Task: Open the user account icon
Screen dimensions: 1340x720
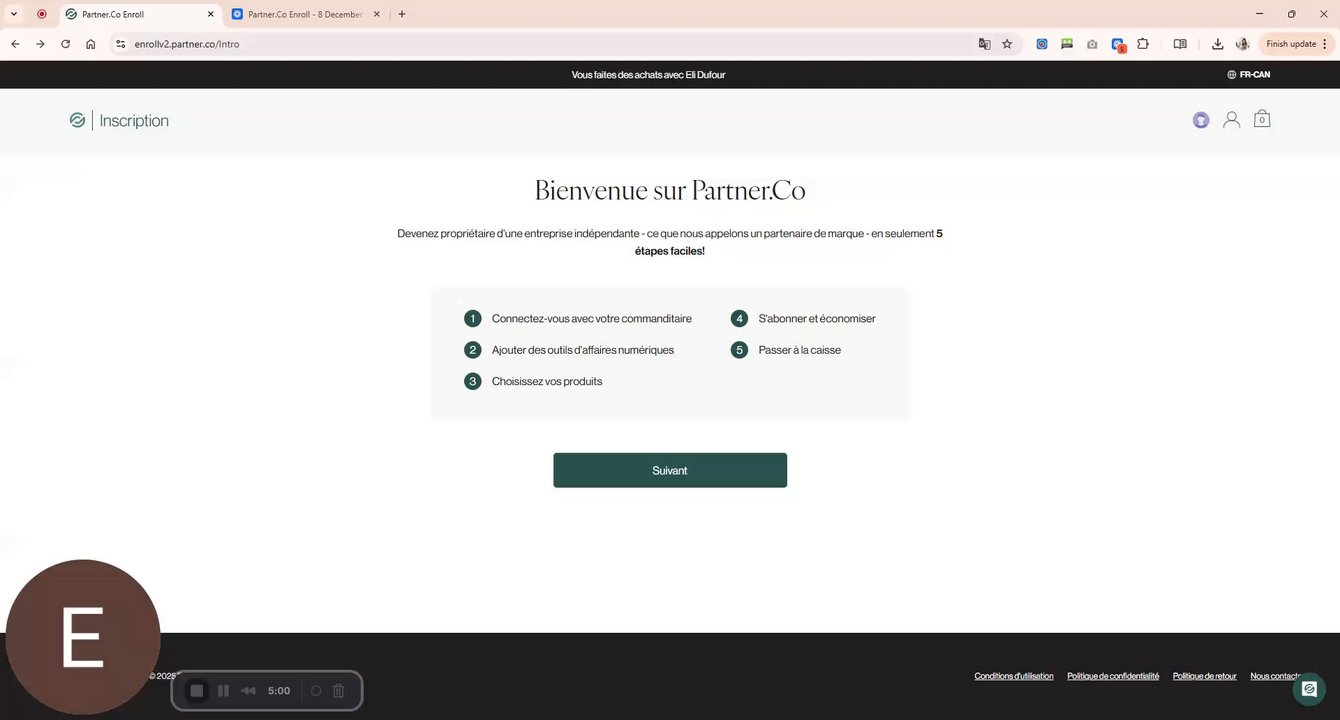Action: [x=1232, y=120]
